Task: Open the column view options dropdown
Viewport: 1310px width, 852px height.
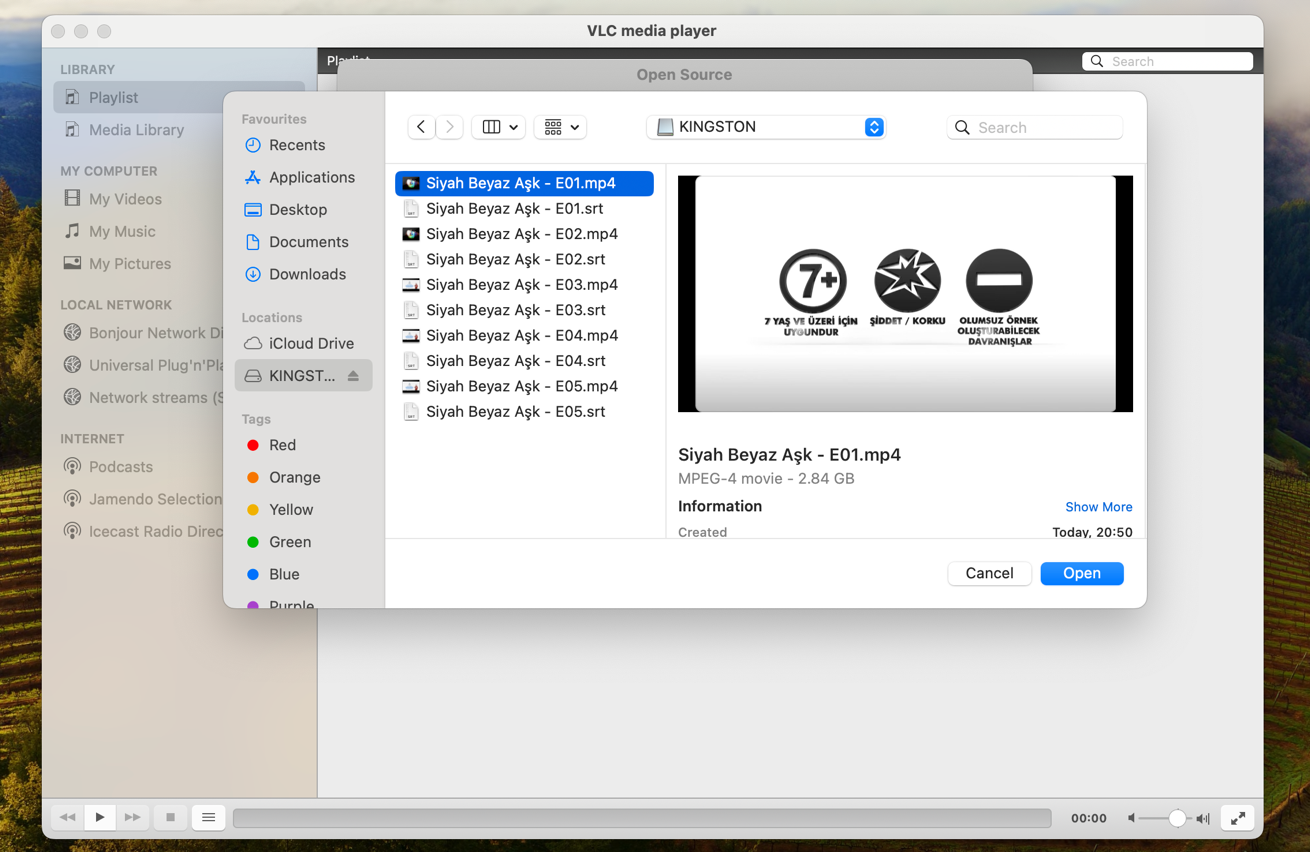Action: click(x=499, y=127)
